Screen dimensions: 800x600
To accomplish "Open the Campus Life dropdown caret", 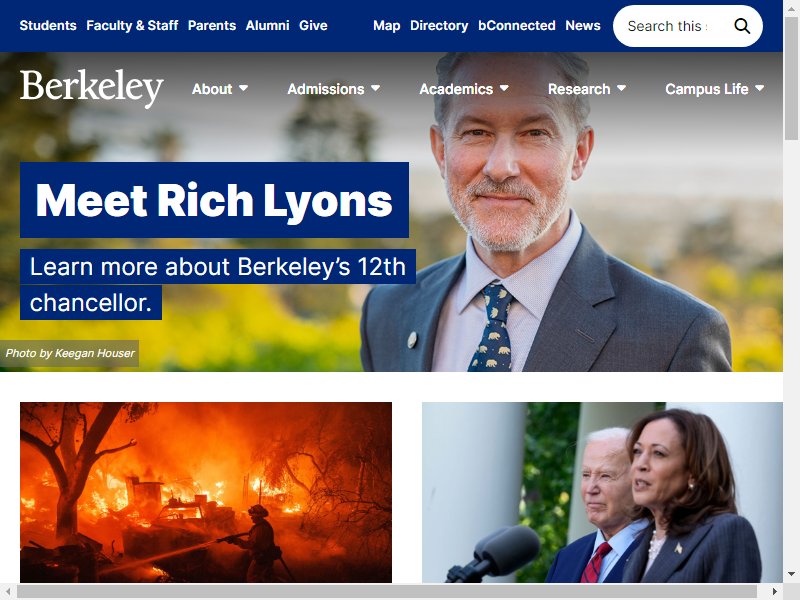I will coord(759,88).
